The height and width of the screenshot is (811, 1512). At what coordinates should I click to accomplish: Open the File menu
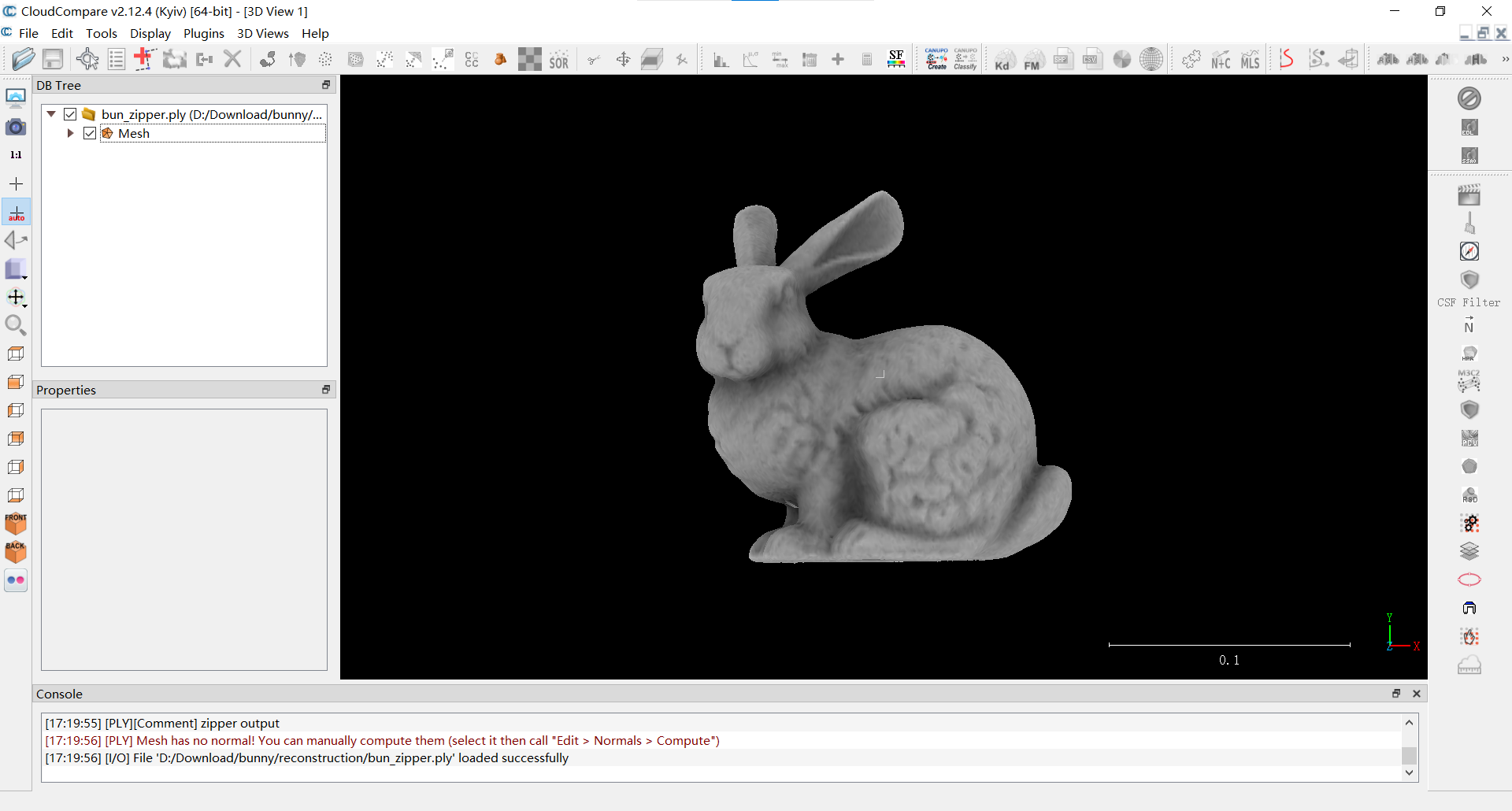coord(28,33)
